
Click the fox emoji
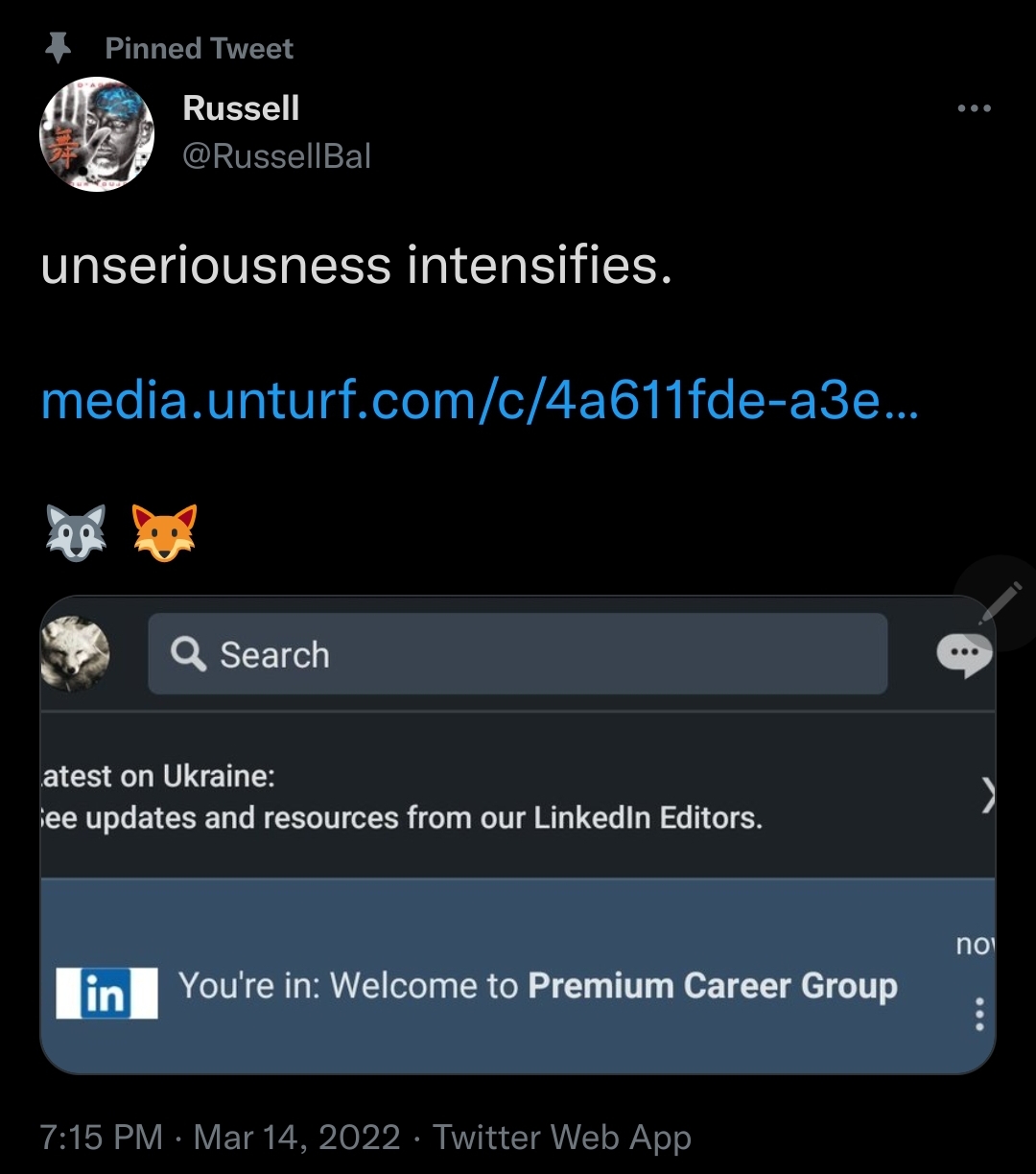click(x=164, y=532)
